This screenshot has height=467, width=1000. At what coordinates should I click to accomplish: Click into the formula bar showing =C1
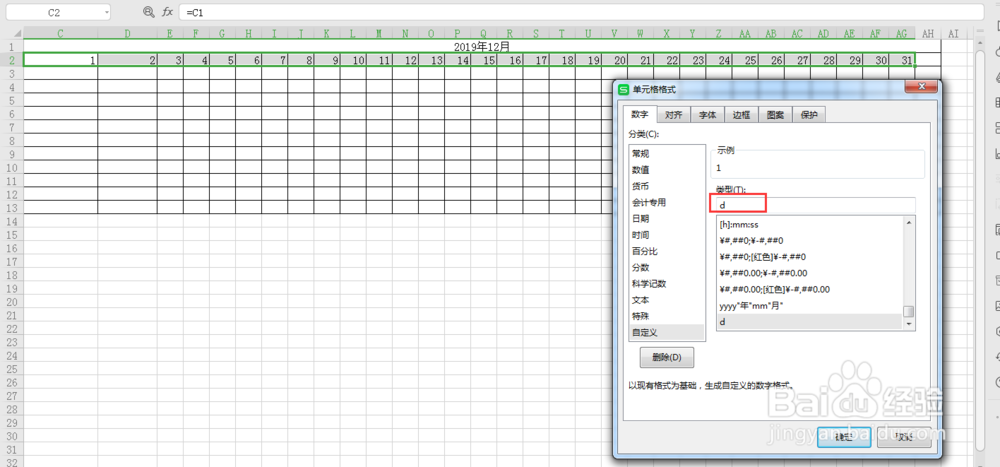[582, 12]
